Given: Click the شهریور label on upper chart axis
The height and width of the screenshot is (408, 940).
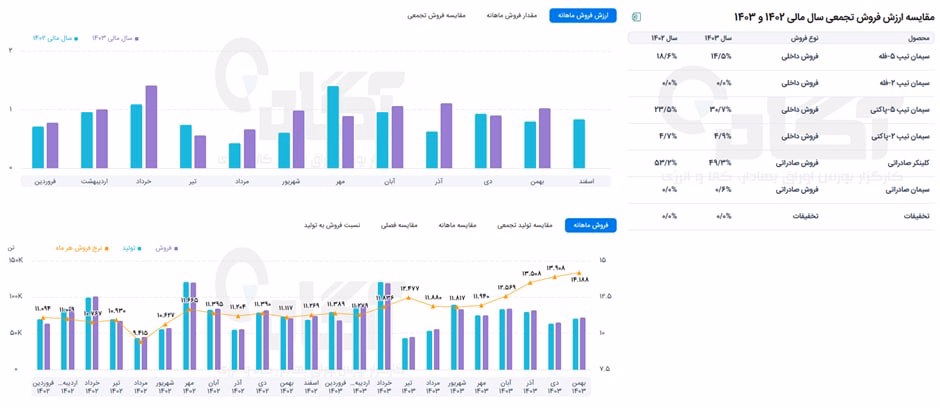Looking at the screenshot, I should pyautogui.click(x=291, y=180).
